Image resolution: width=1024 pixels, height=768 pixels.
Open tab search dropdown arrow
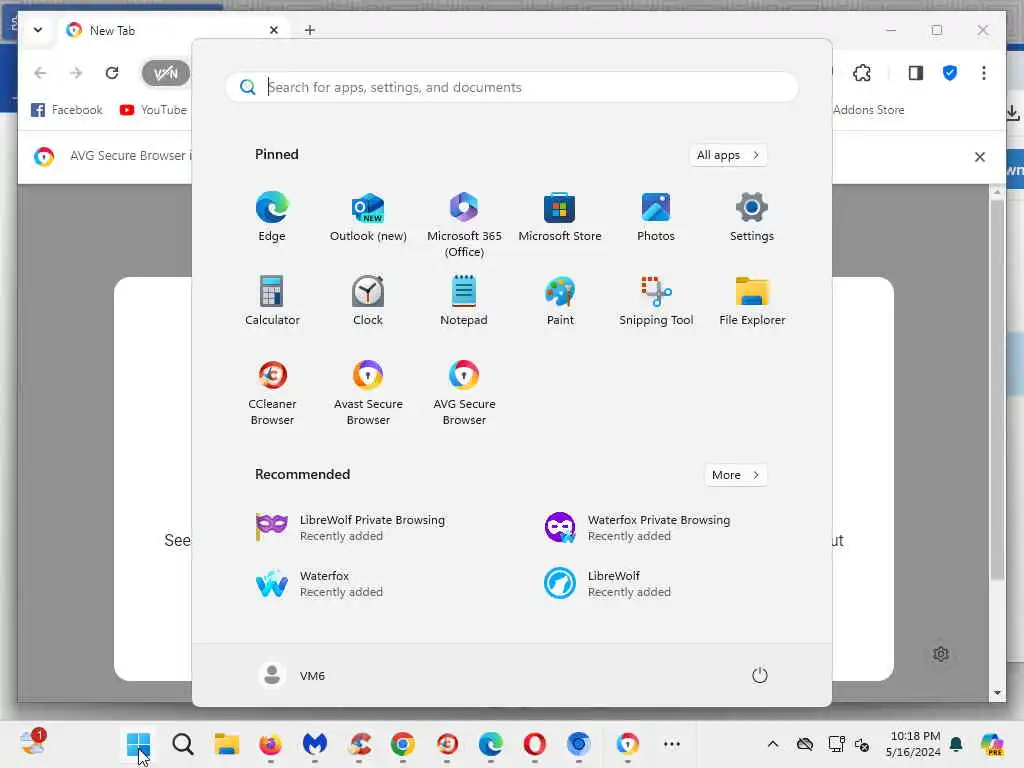[x=38, y=30]
